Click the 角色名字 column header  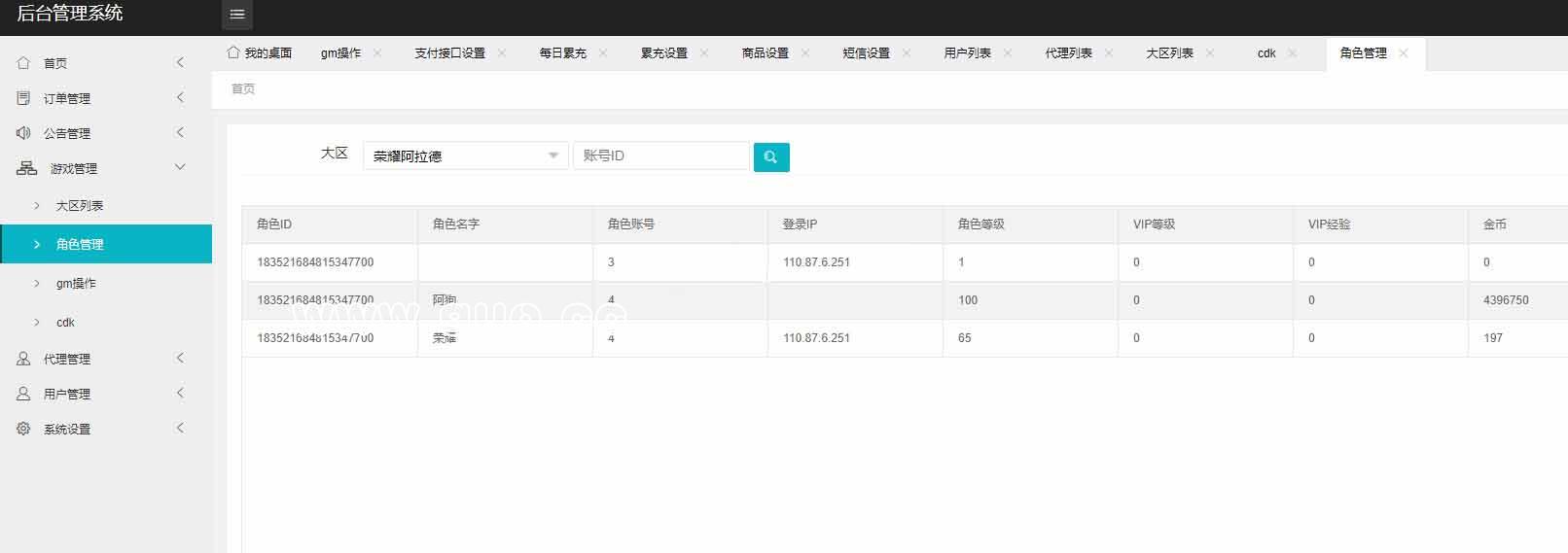(505, 225)
